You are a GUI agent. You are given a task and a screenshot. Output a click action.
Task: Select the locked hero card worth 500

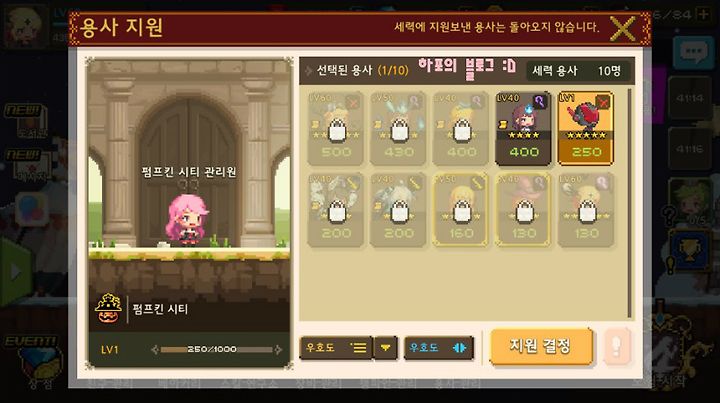(336, 128)
